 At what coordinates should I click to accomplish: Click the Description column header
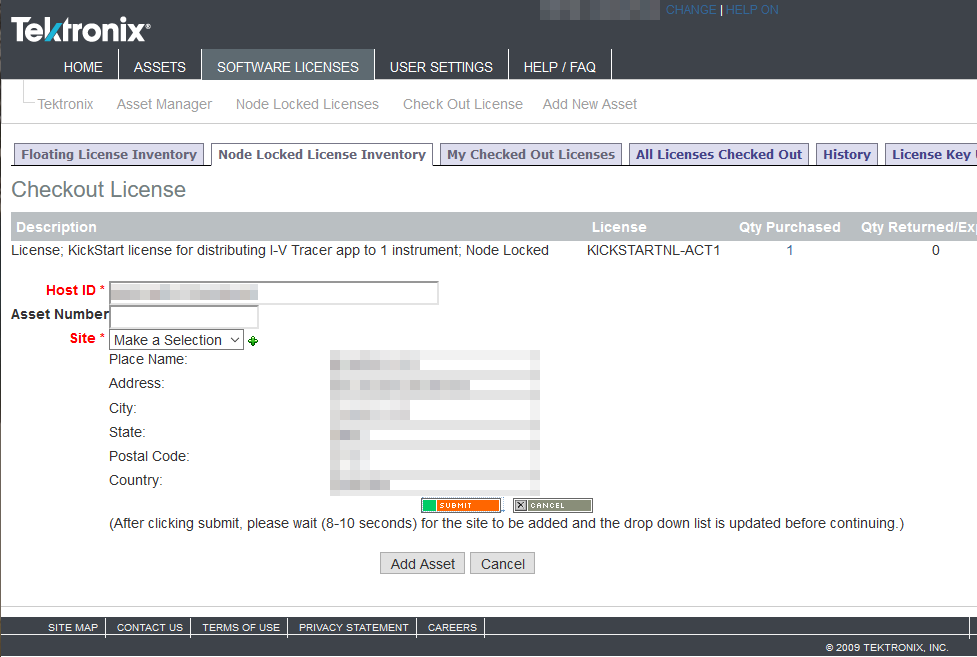(56, 227)
